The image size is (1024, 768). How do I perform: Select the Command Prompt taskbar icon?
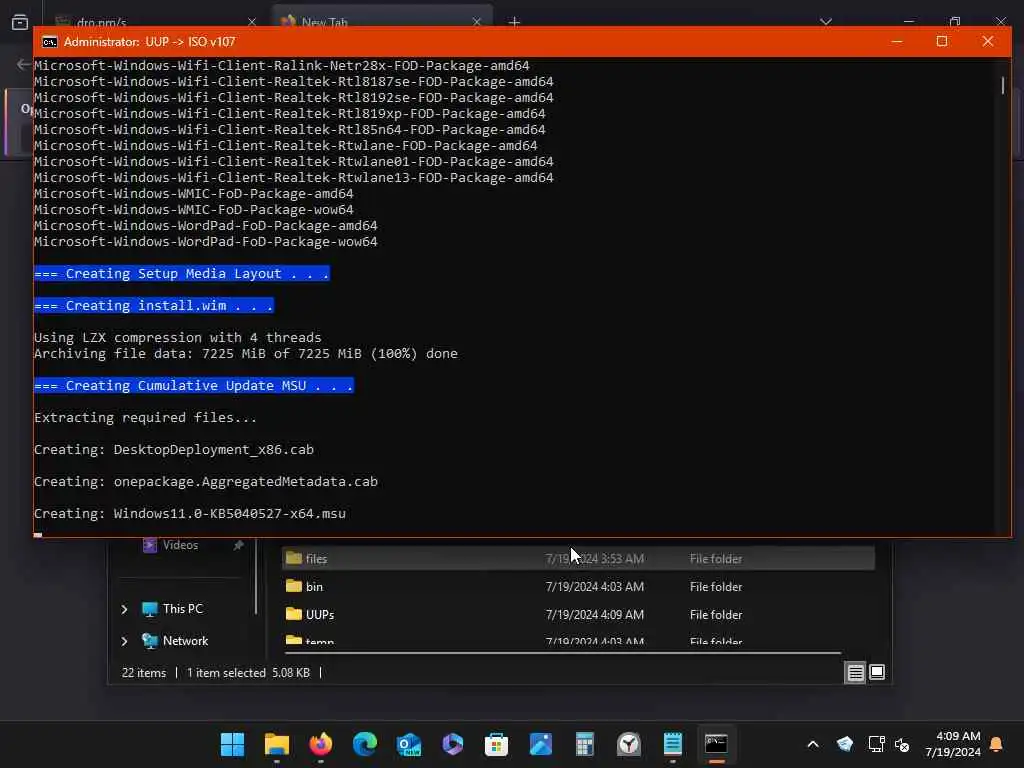[716, 744]
